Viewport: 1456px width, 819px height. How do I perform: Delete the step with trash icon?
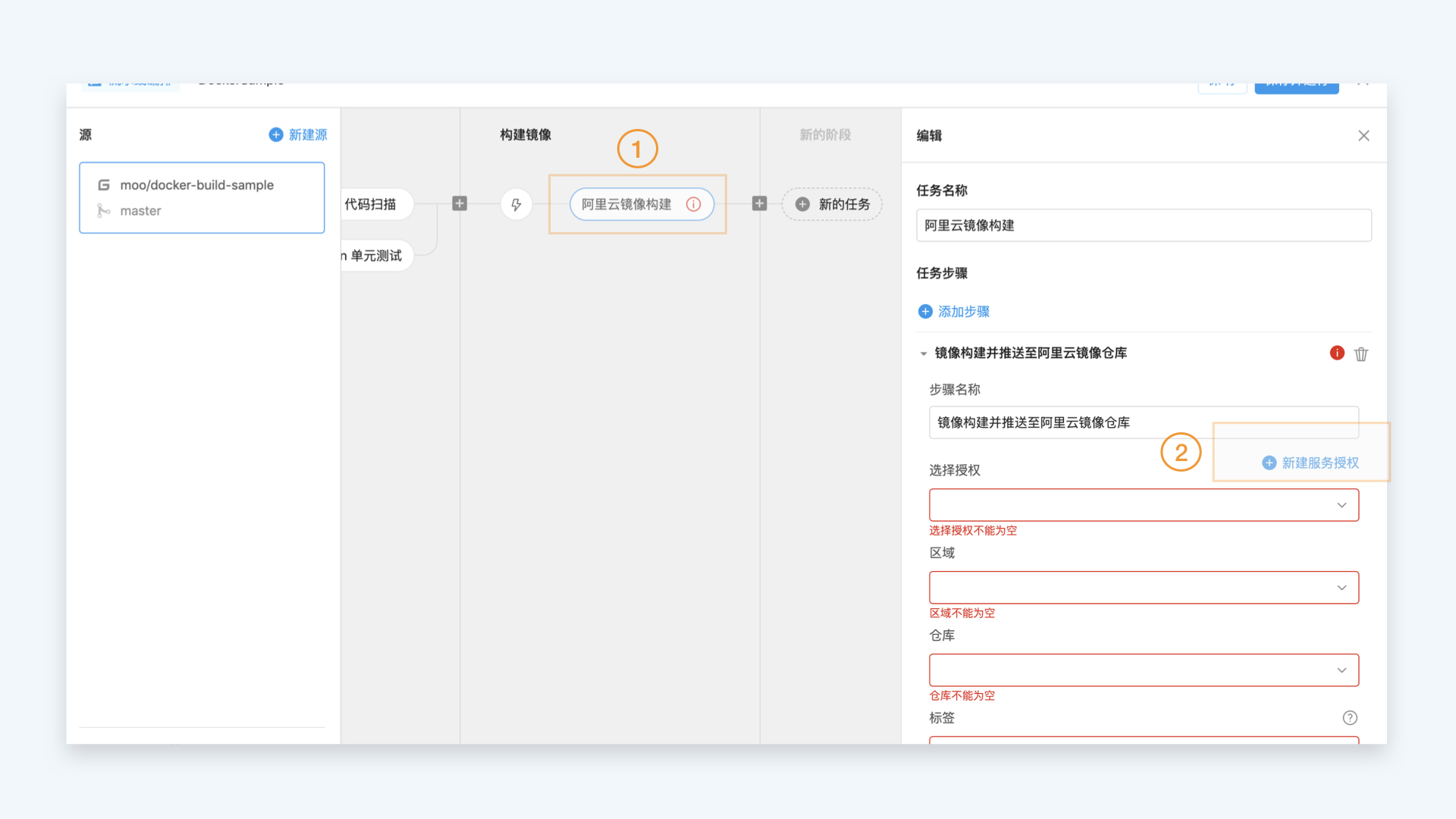1361,354
